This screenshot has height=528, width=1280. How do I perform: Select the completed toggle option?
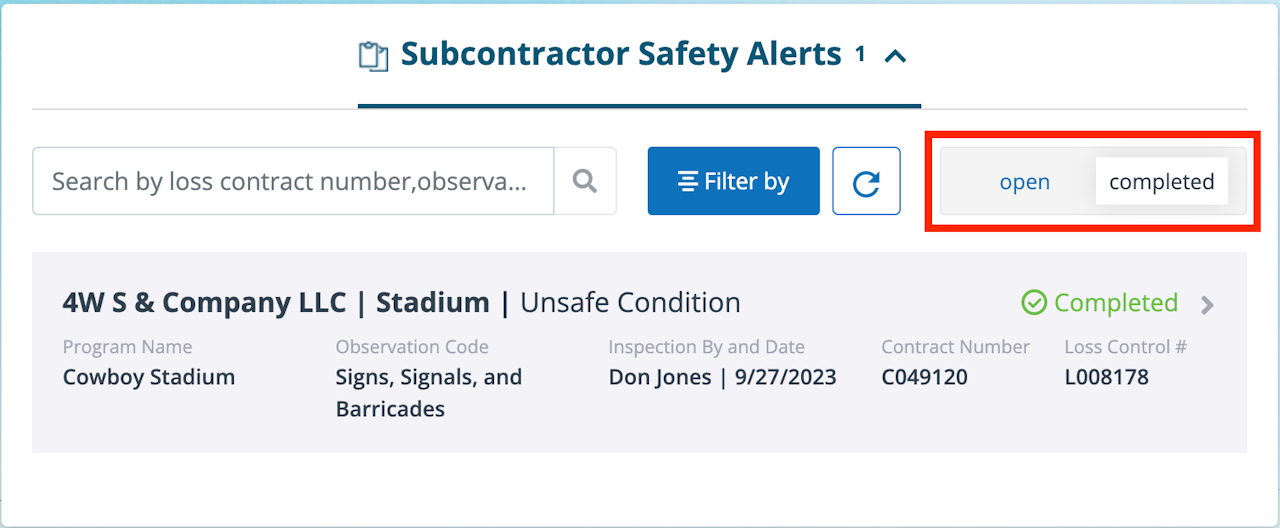click(1161, 182)
